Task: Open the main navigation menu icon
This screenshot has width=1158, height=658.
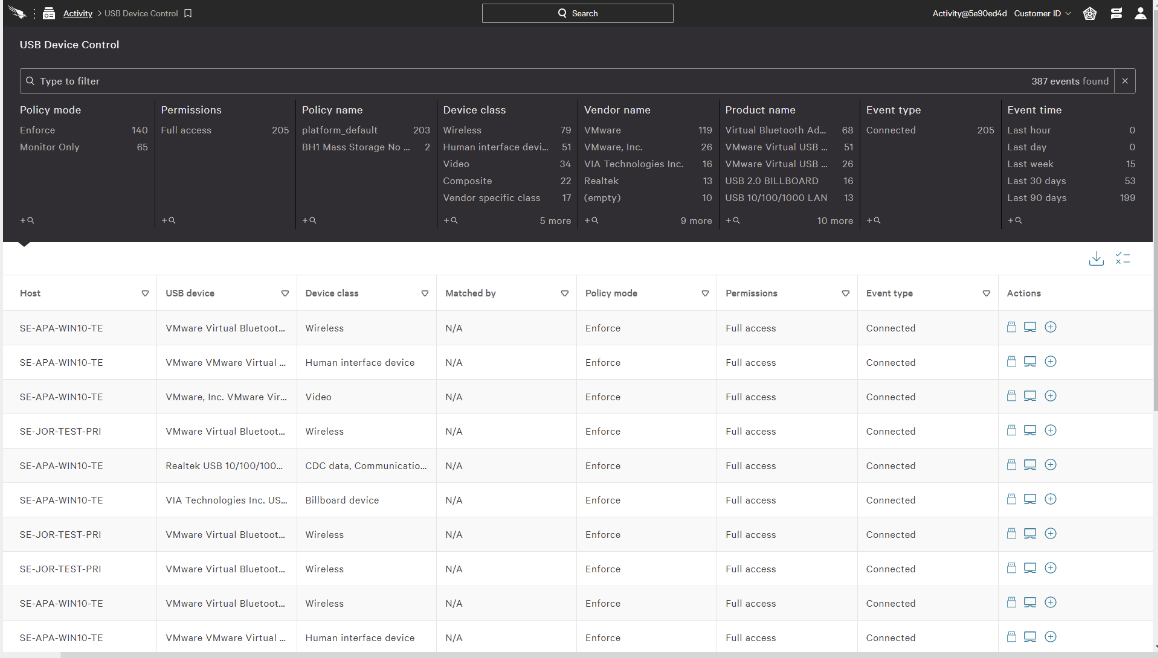Action: pyautogui.click(x=48, y=14)
